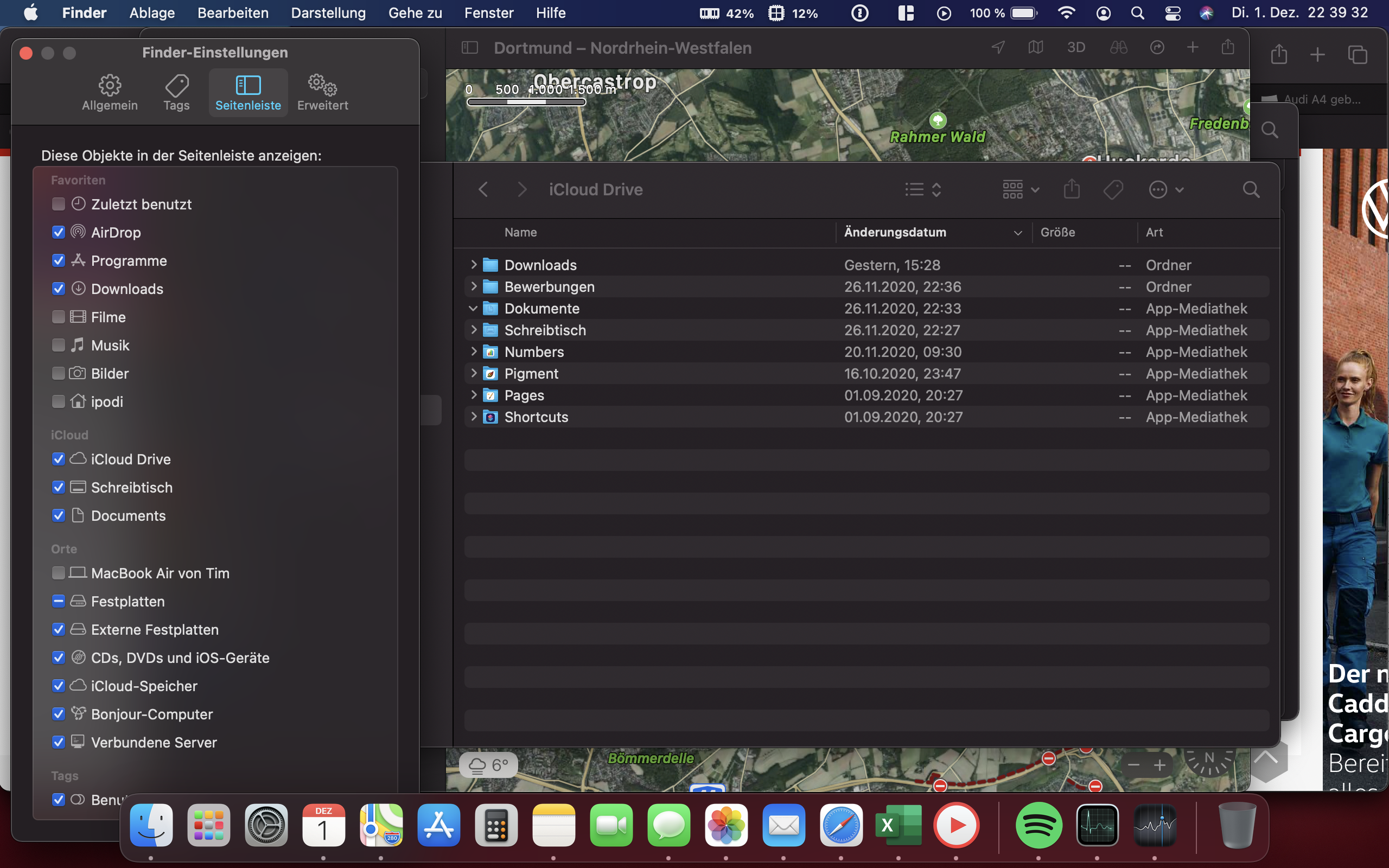The height and width of the screenshot is (868, 1389).
Task: Uncheck the AirDrop sidebar checkbox
Action: [59, 233]
